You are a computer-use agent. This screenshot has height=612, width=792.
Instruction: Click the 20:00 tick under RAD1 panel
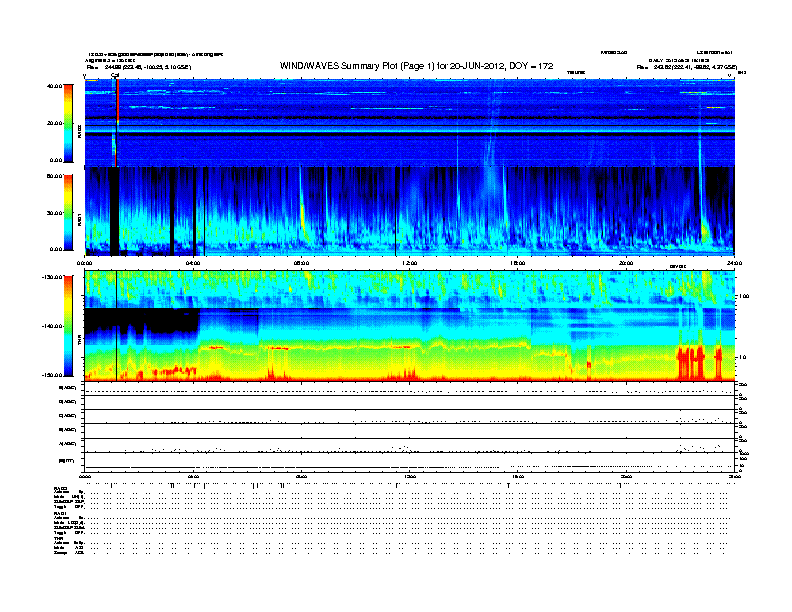[626, 263]
